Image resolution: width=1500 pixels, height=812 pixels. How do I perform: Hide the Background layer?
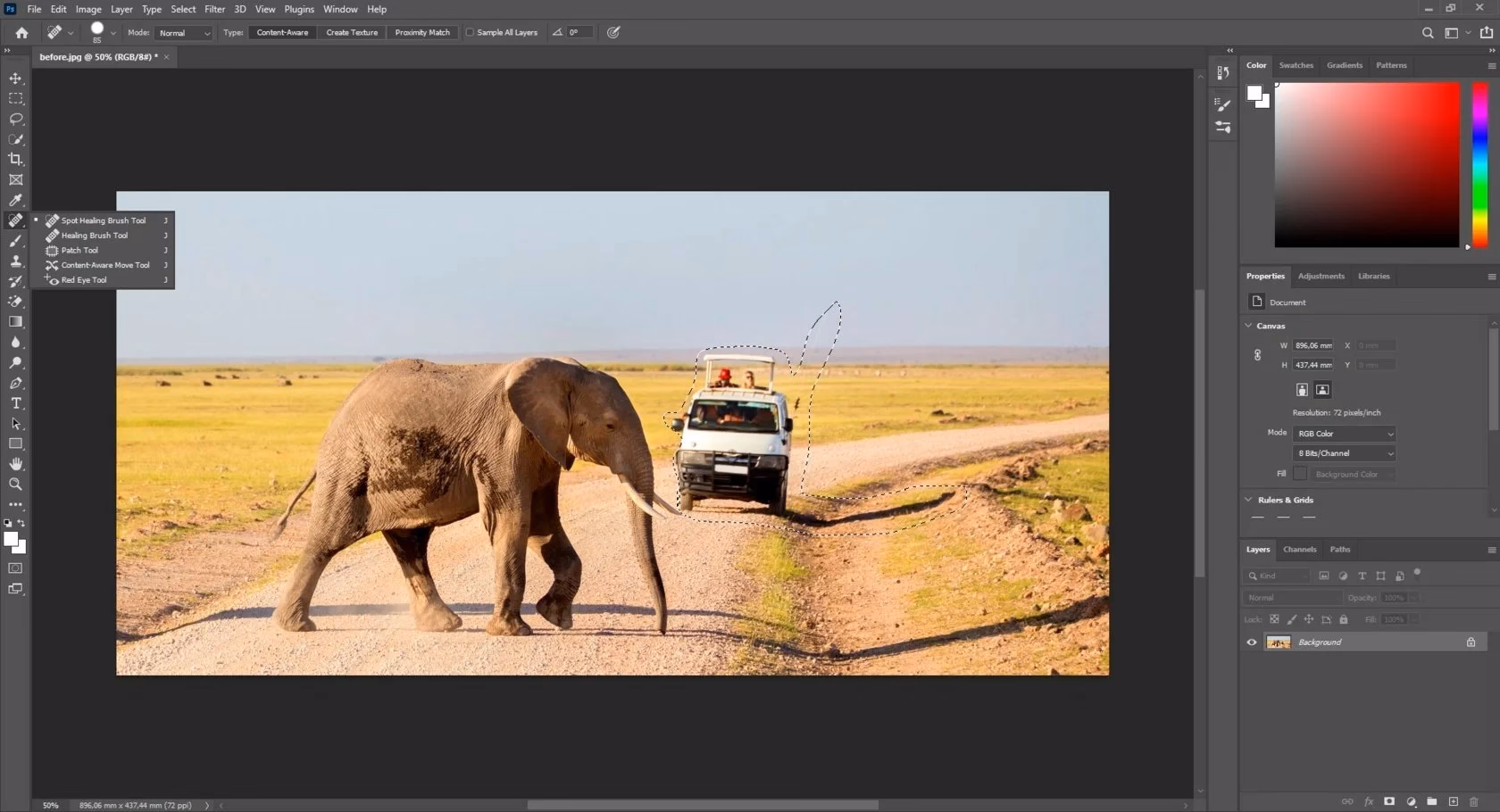1251,642
